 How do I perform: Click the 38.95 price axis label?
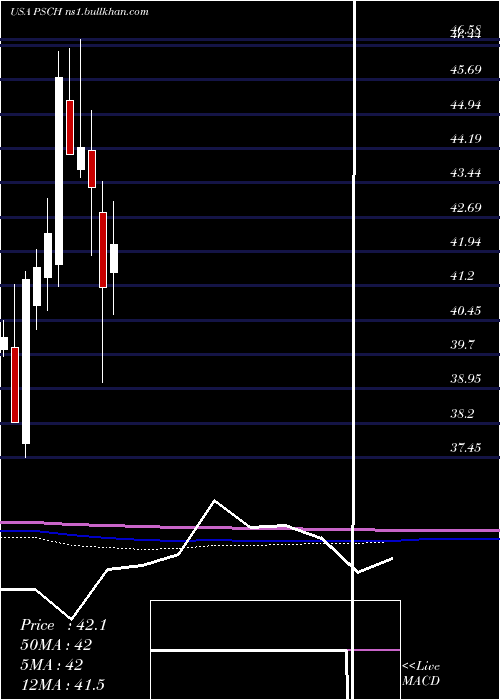[465, 379]
